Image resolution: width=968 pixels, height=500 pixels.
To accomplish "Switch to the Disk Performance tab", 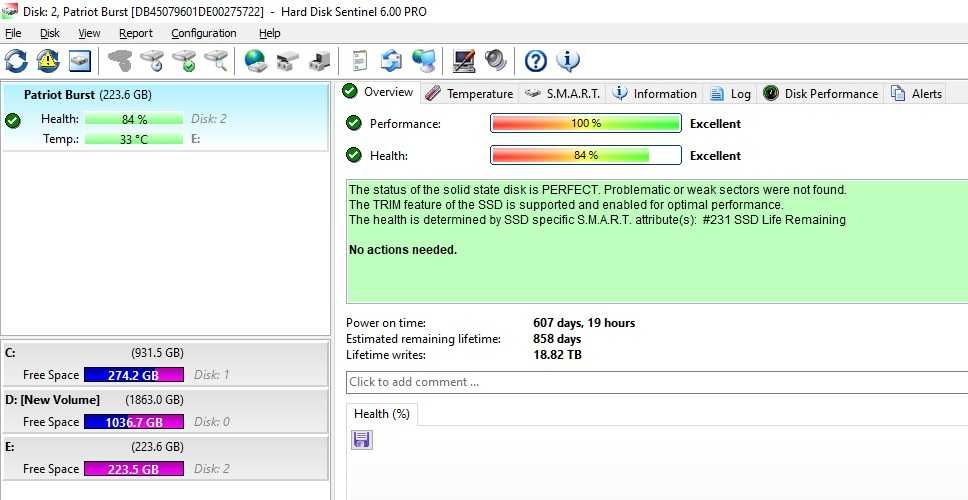I will pos(821,94).
